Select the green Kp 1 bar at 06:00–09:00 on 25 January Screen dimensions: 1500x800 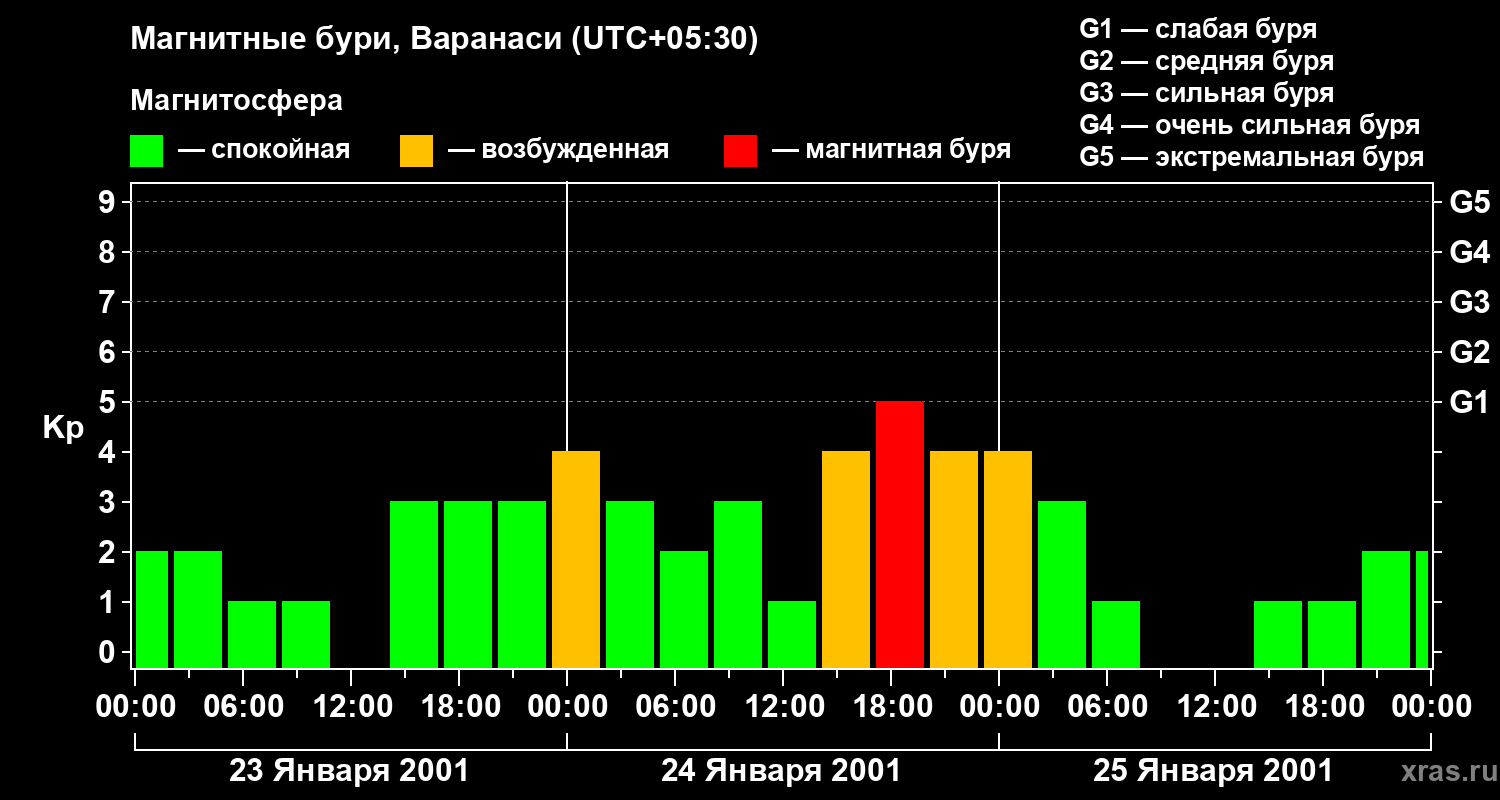[1116, 635]
